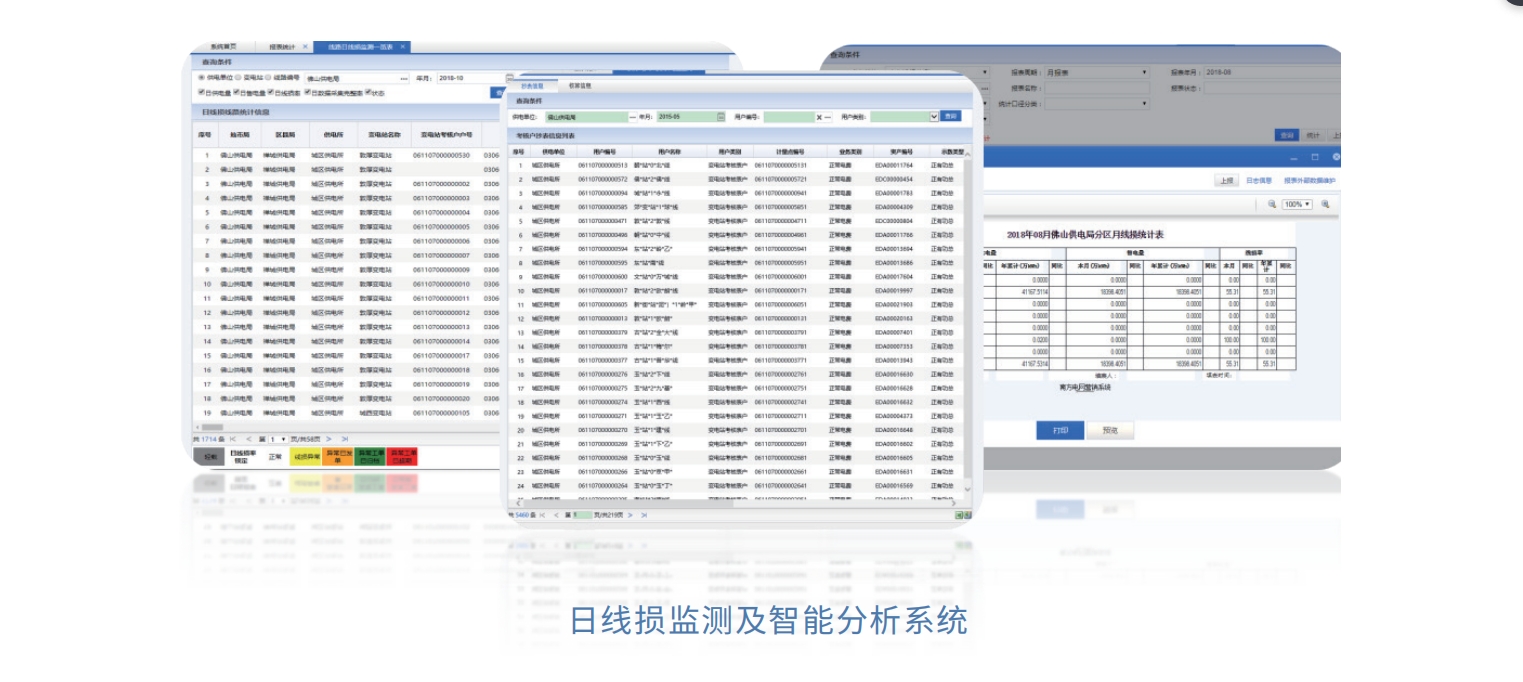
Task: Open the 100% zoom level dropdown
Action: pos(1298,204)
